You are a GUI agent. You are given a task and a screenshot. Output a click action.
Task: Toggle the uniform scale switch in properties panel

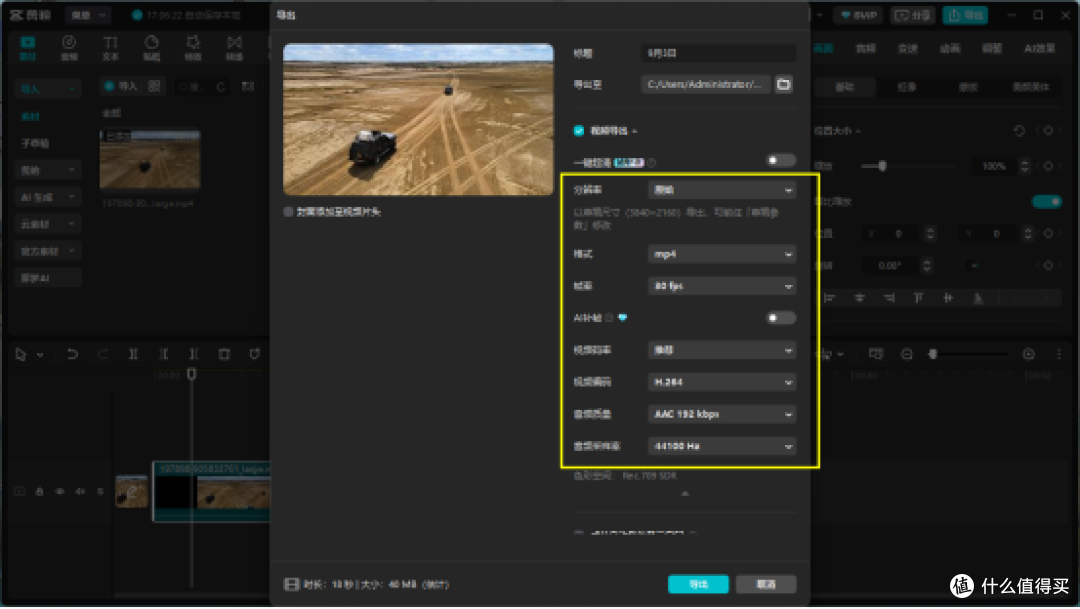pos(1047,201)
